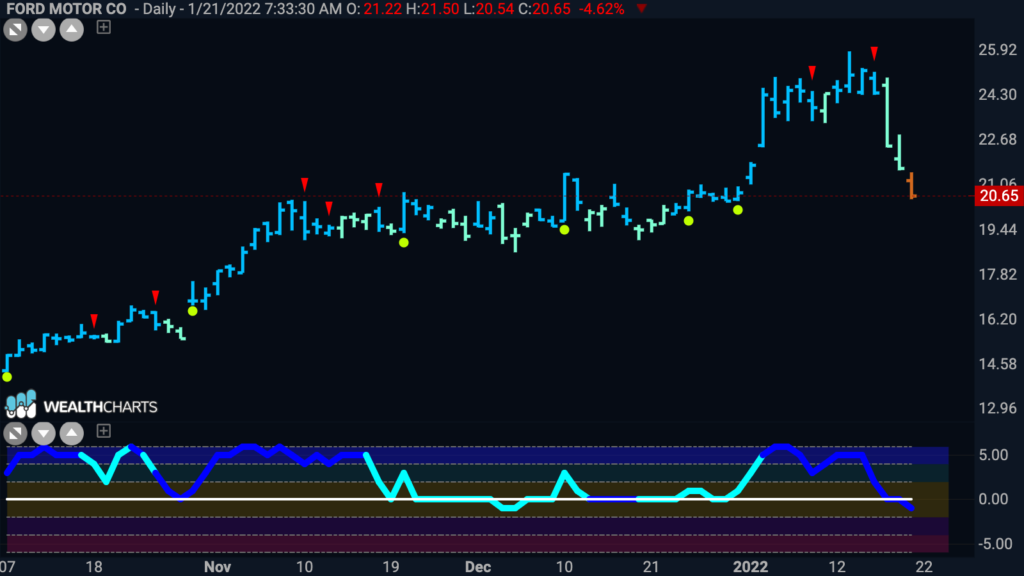Move the oscillator pane up with its up-arrow button

point(72,433)
